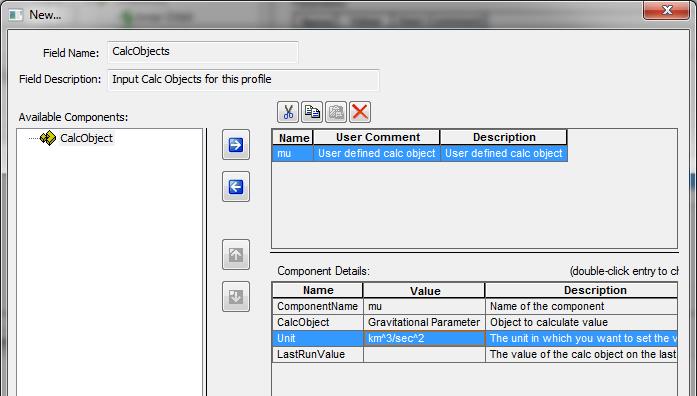Click the New dialog title icon

pos(16,15)
